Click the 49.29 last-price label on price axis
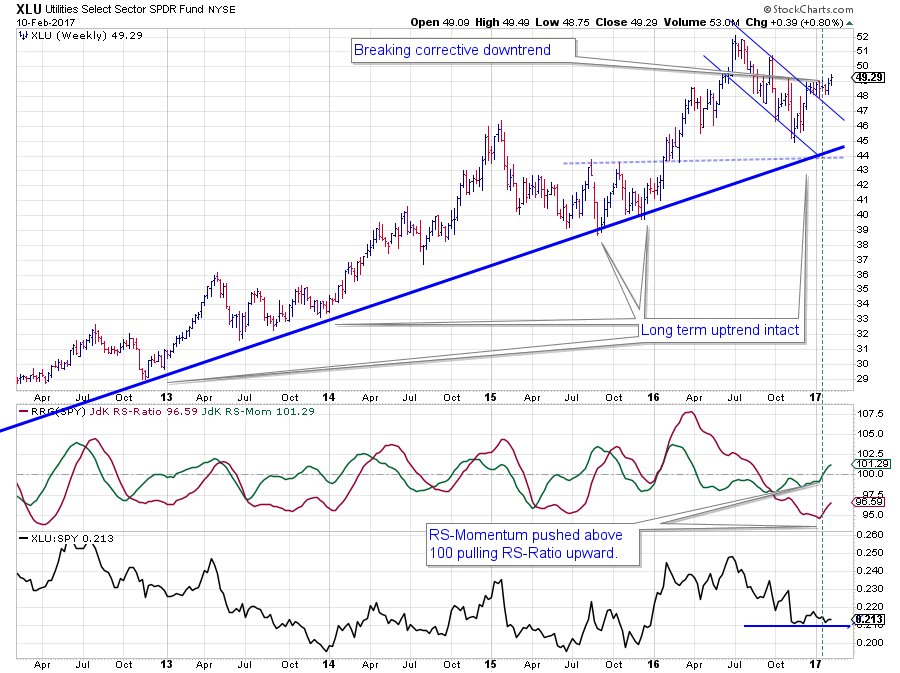 click(870, 77)
